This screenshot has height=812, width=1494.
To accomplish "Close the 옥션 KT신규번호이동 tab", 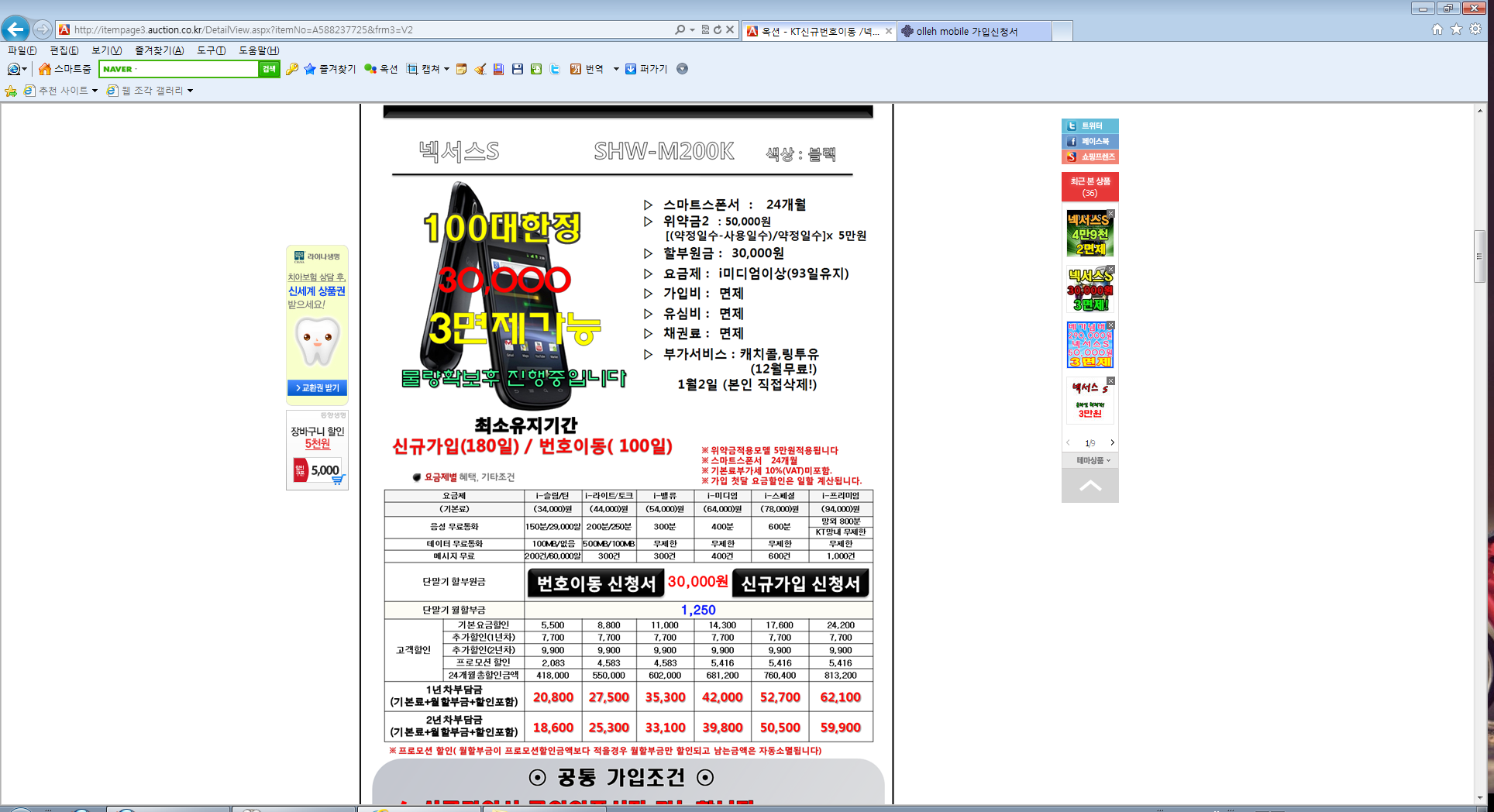I will coord(888,31).
